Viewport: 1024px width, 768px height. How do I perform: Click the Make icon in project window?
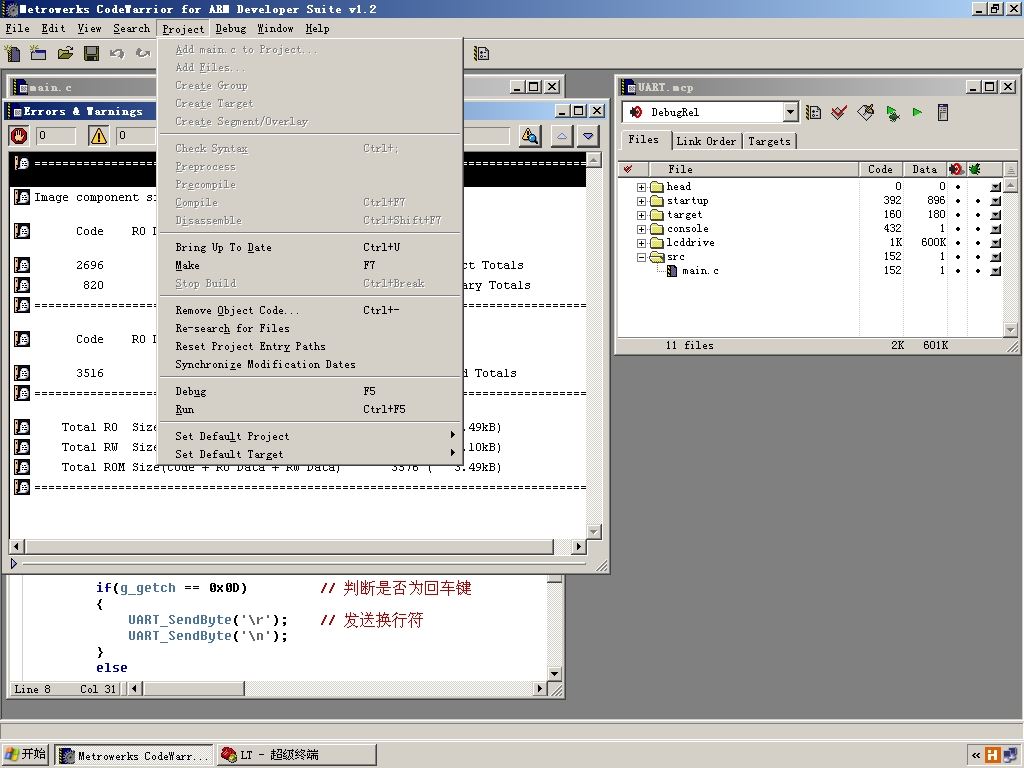coord(866,112)
